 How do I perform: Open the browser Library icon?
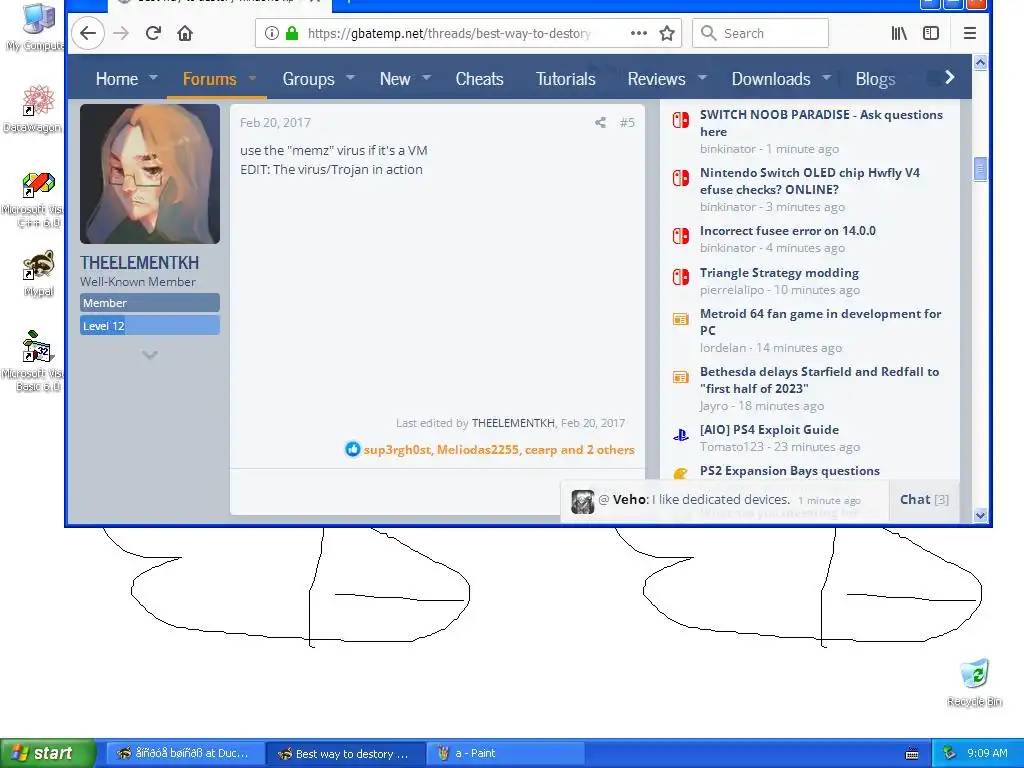899,33
